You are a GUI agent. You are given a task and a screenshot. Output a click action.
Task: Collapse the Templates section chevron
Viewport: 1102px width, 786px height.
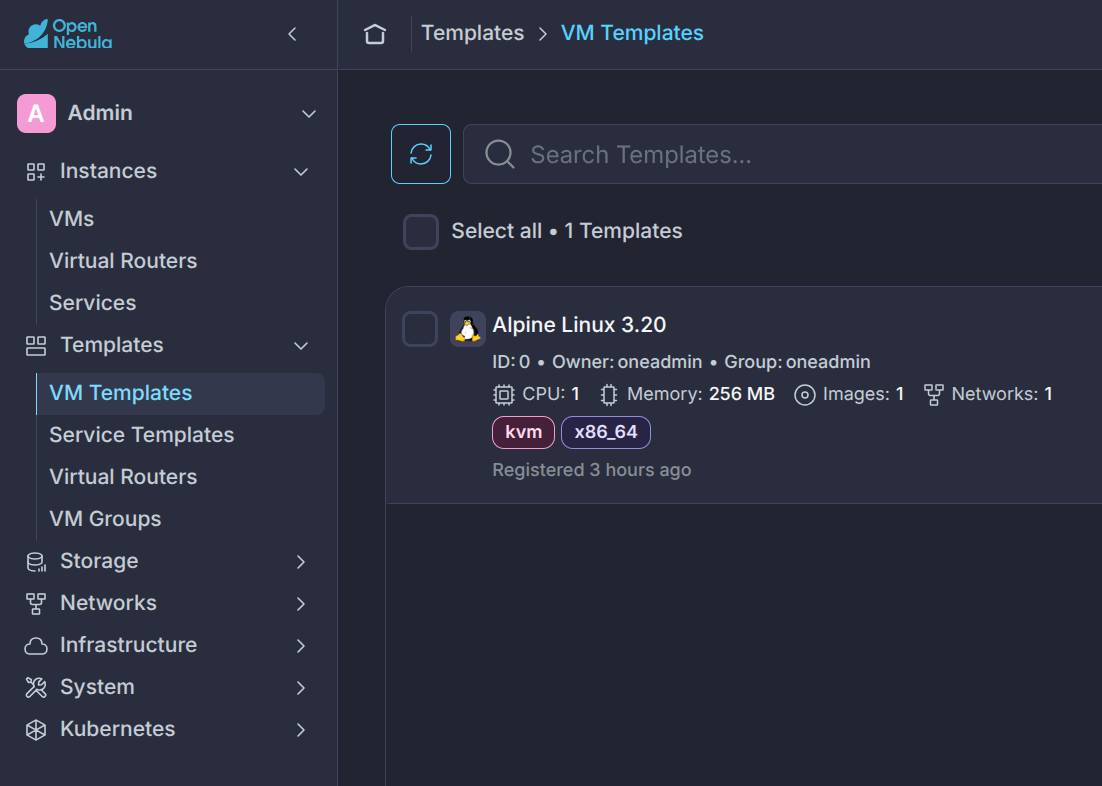pos(301,345)
